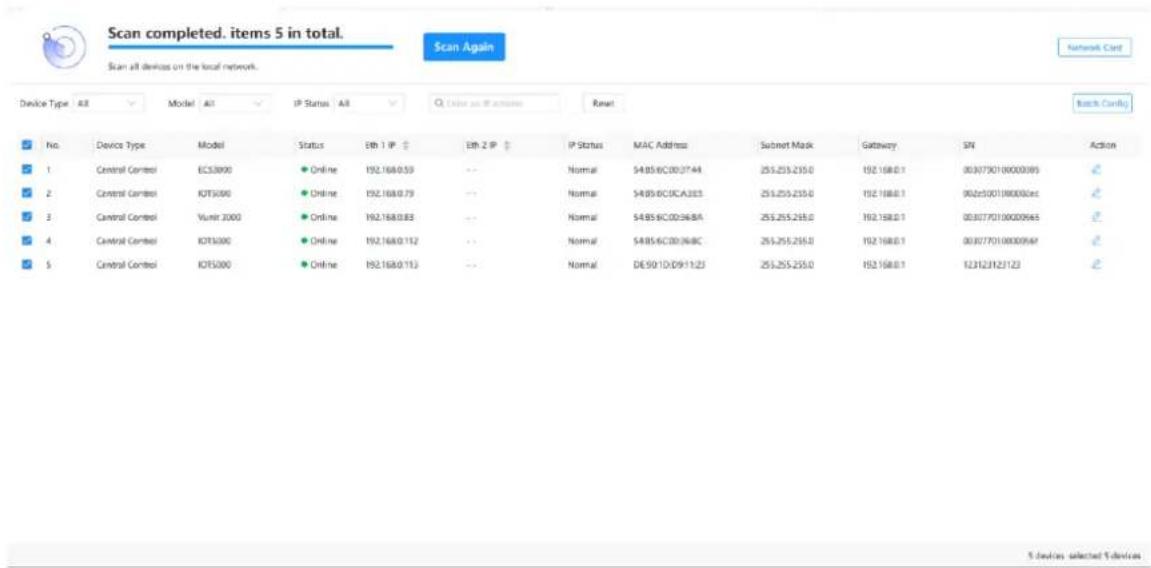Click the SN value 123123123123

pyautogui.click(x=991, y=263)
